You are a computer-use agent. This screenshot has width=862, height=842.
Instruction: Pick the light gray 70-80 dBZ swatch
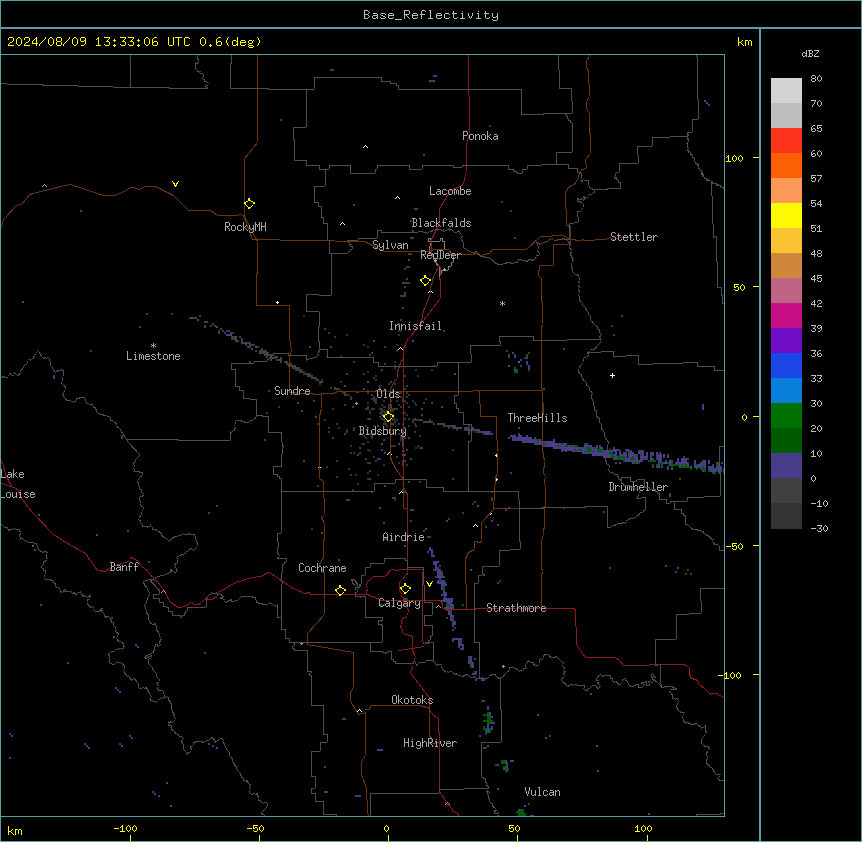pyautogui.click(x=786, y=91)
